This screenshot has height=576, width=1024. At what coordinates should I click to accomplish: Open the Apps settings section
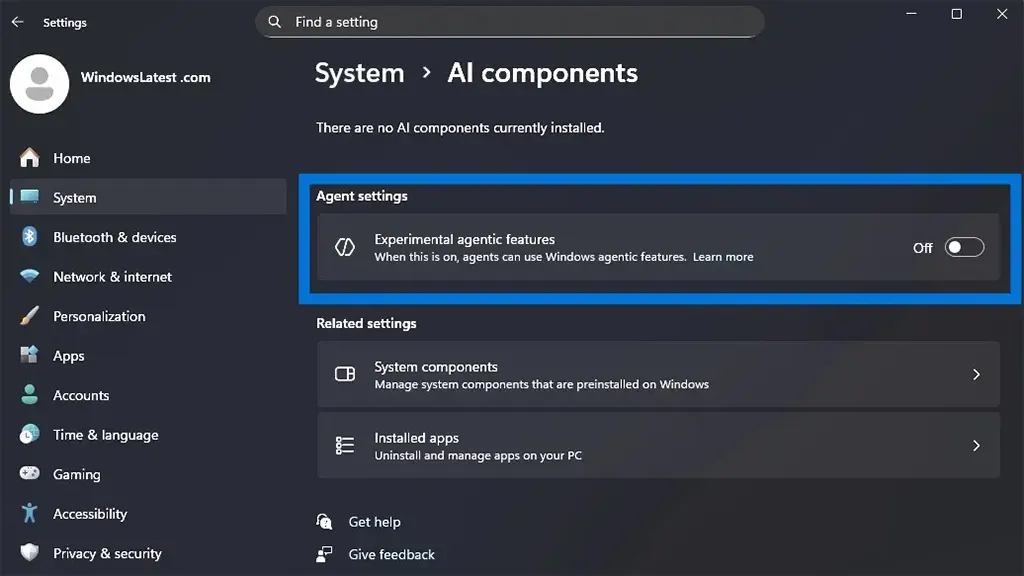coord(69,356)
